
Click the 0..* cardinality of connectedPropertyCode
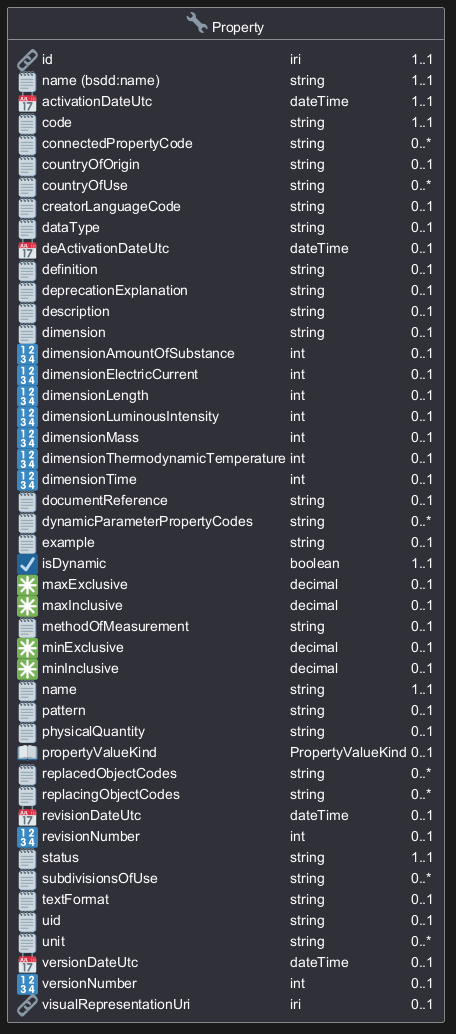tap(421, 143)
